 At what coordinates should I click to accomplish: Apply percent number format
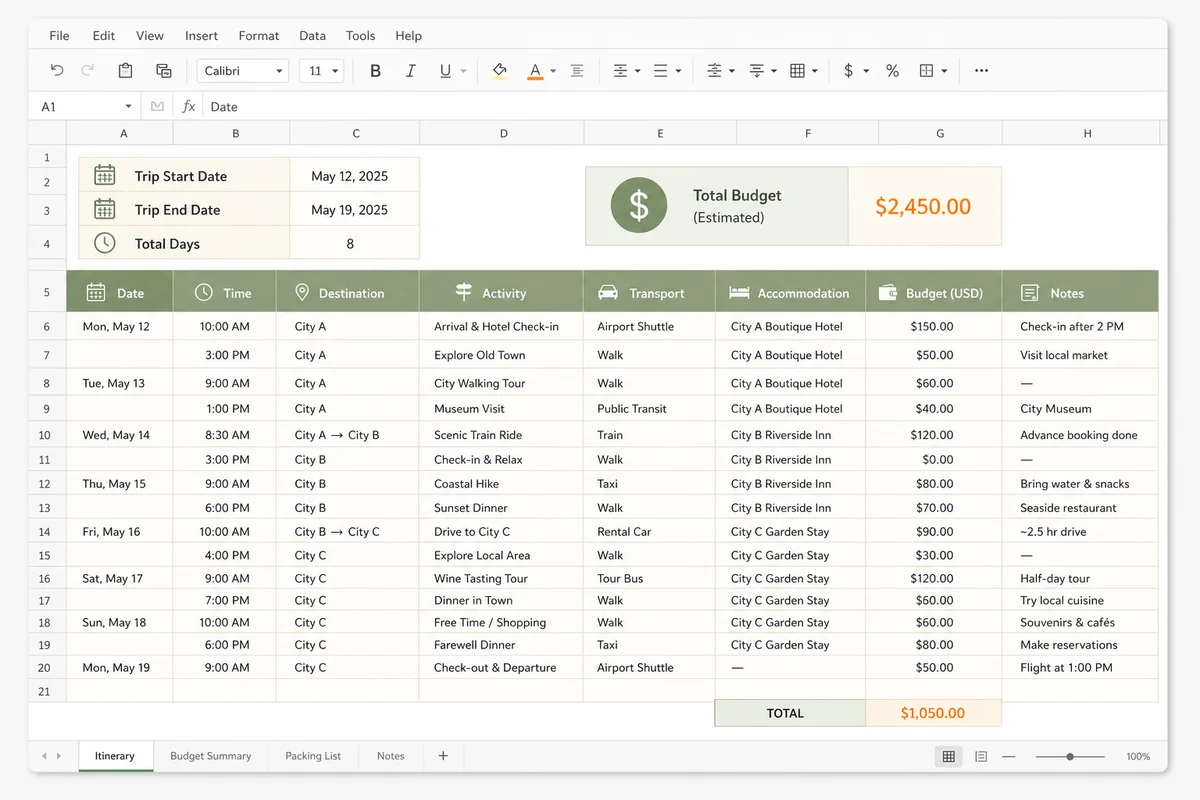[892, 71]
